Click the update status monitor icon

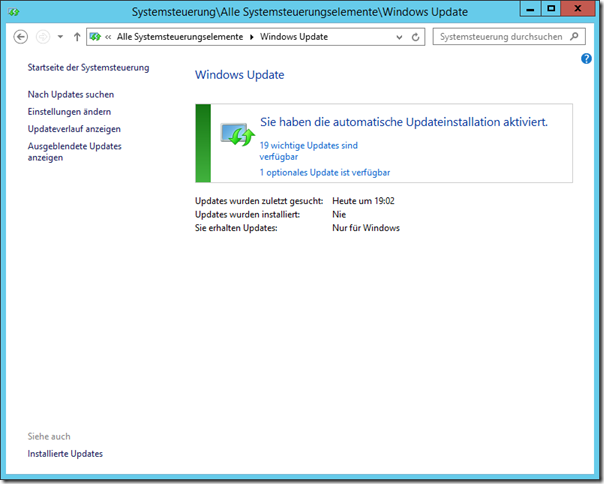pos(238,134)
